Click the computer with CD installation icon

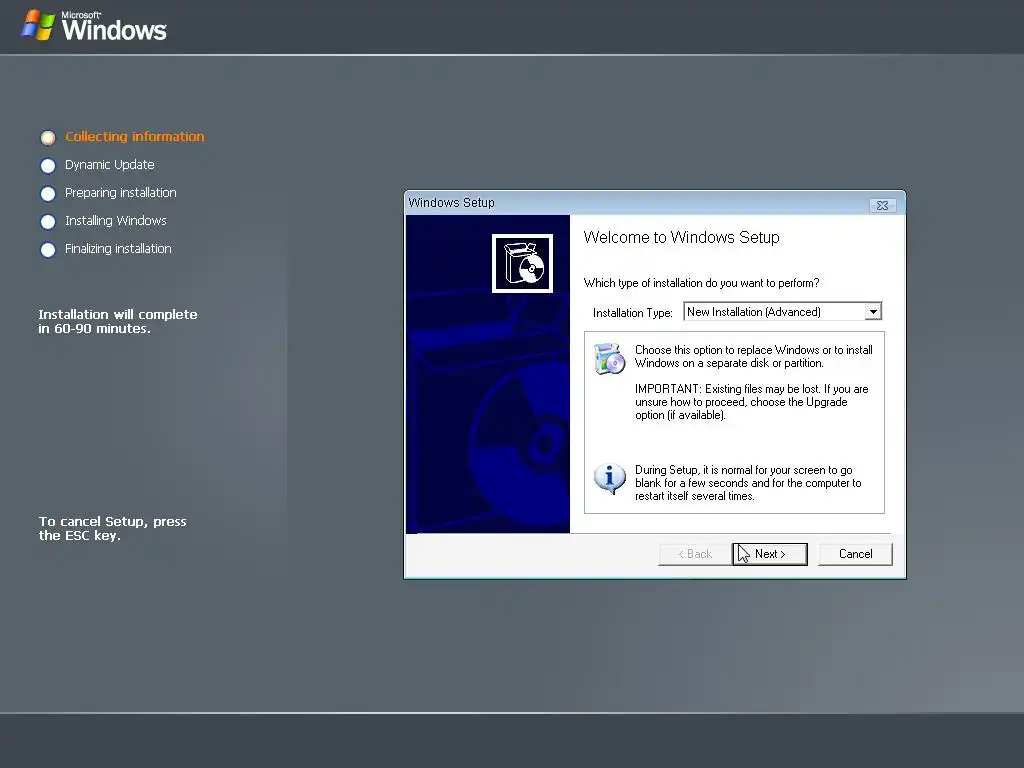(609, 359)
